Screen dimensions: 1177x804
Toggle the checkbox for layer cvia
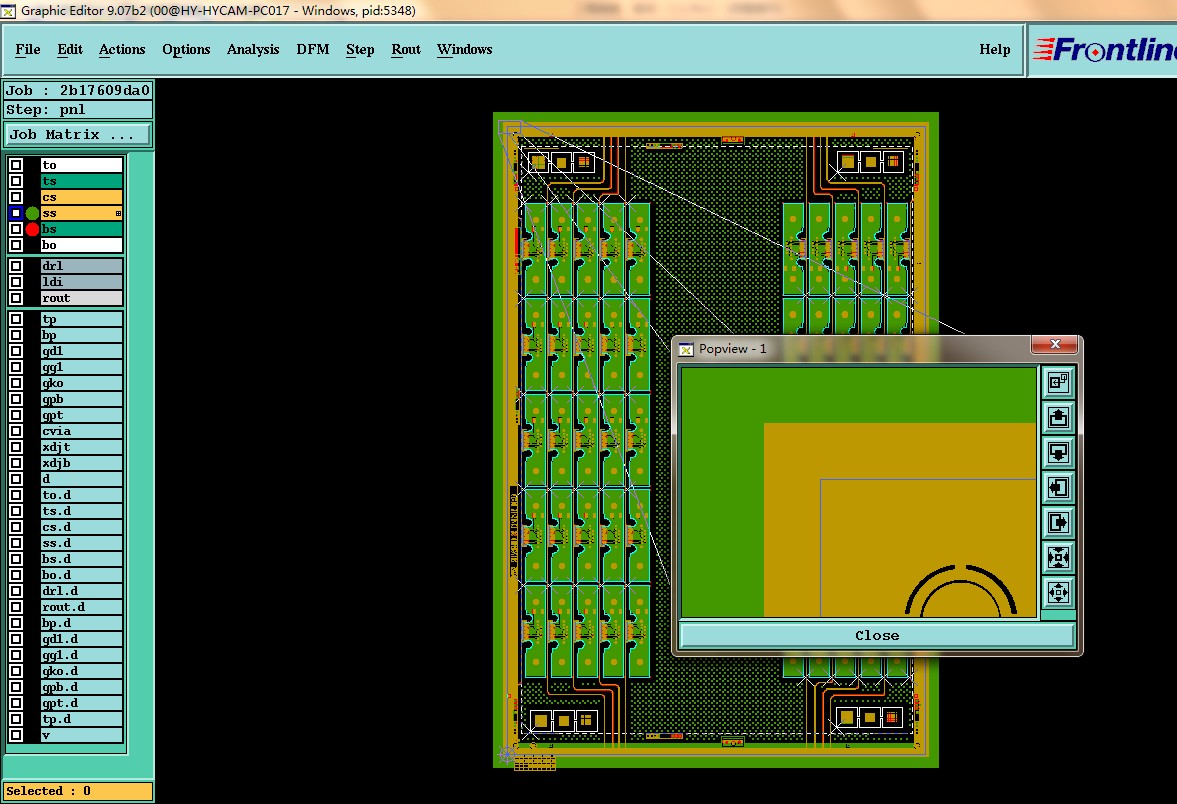pyautogui.click(x=16, y=431)
